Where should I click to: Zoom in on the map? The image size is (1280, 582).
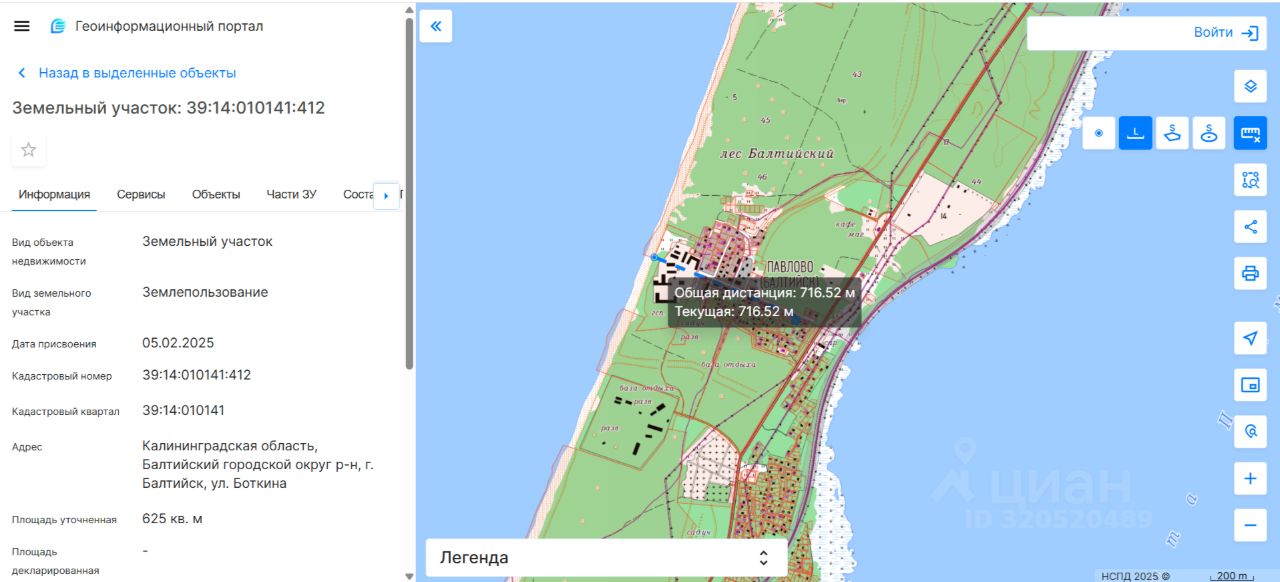(x=1249, y=479)
